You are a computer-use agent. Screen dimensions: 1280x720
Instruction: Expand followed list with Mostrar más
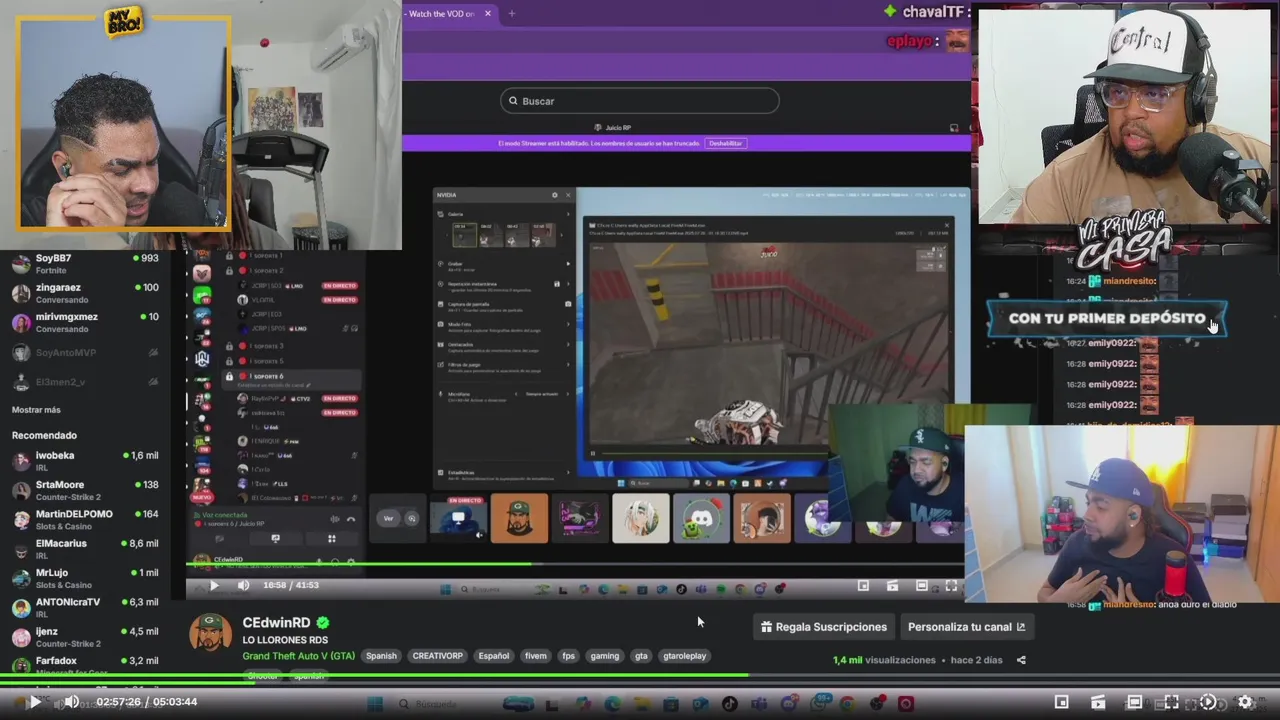tap(36, 410)
